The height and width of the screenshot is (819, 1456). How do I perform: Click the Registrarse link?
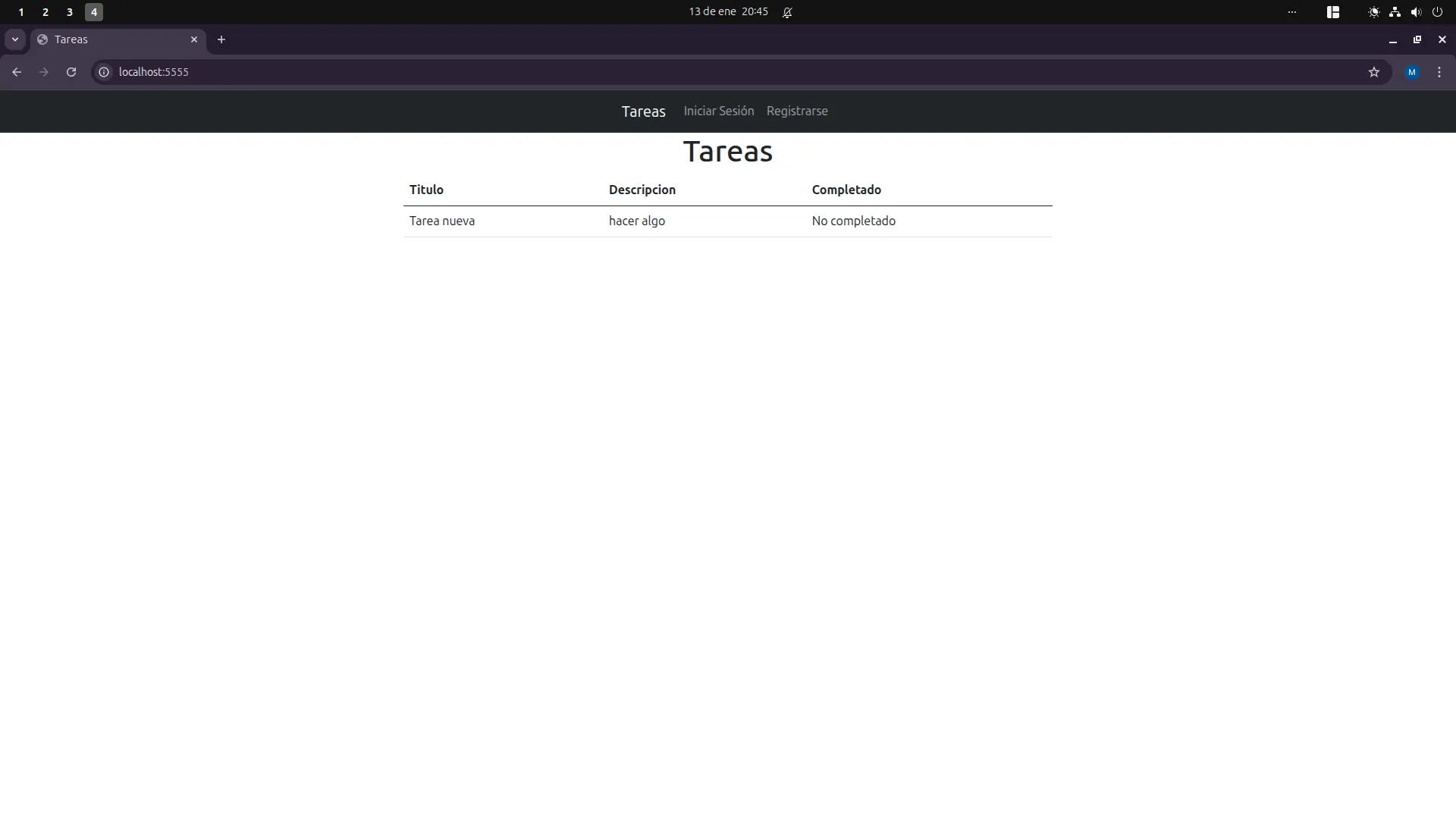(x=797, y=111)
